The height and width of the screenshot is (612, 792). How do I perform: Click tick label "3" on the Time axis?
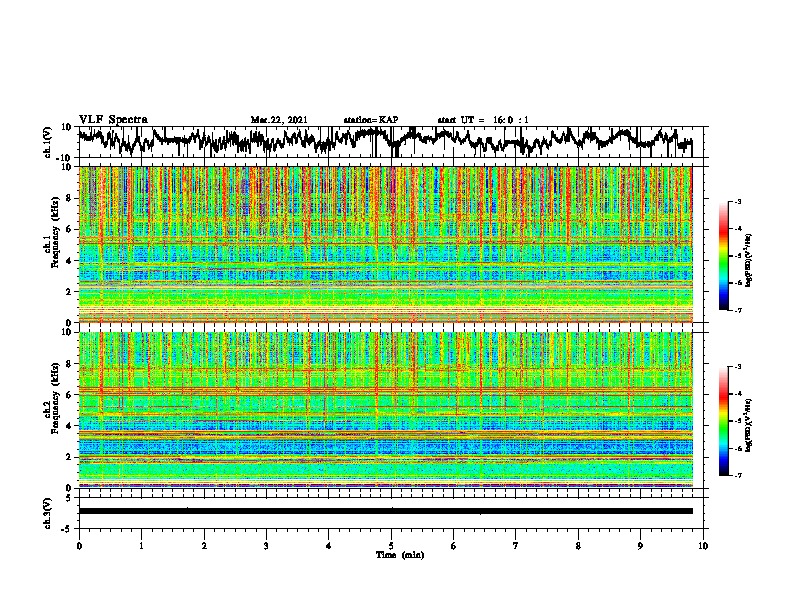click(x=266, y=546)
